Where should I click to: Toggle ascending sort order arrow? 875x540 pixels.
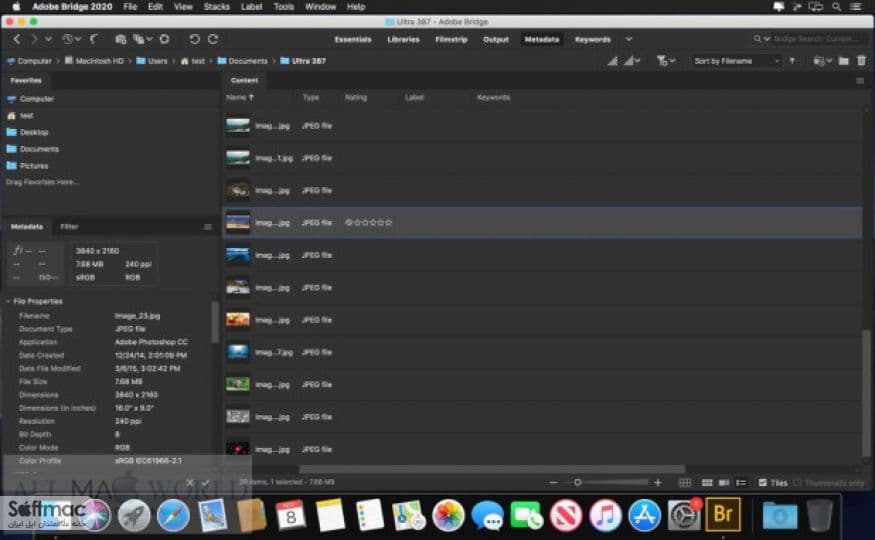(x=792, y=61)
